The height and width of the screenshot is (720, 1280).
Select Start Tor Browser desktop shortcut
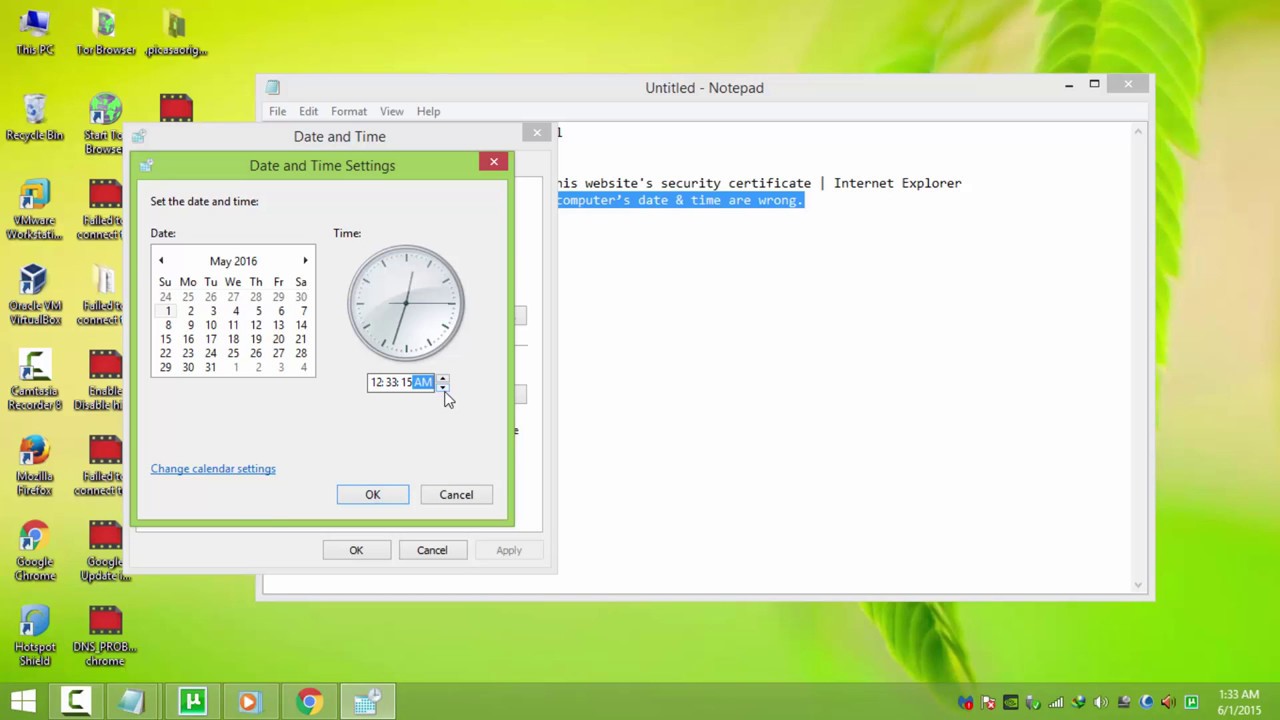(x=104, y=125)
